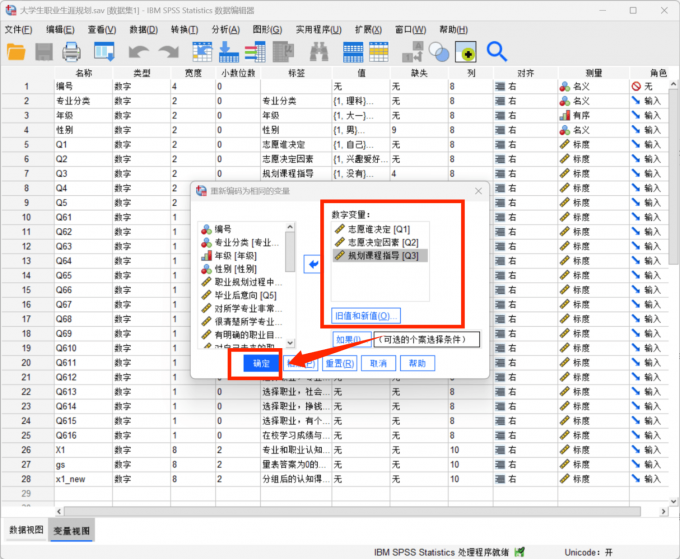Click the 如果(I) button
This screenshot has height=559, width=680.
coord(352,340)
